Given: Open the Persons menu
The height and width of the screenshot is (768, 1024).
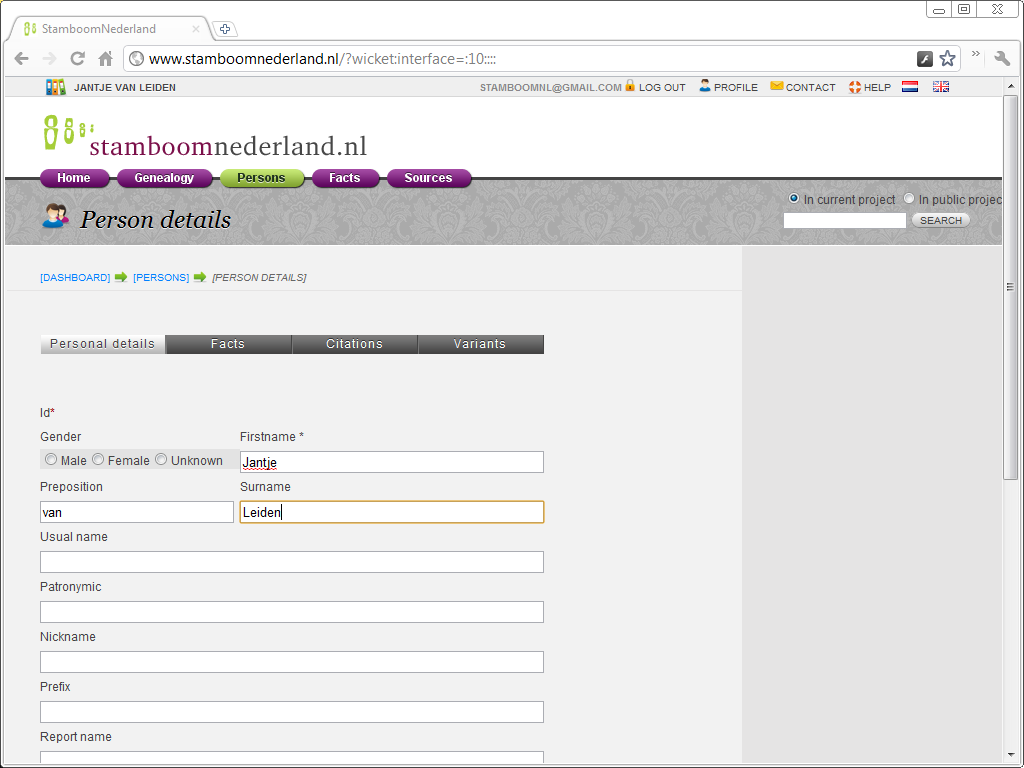Looking at the screenshot, I should 261,178.
